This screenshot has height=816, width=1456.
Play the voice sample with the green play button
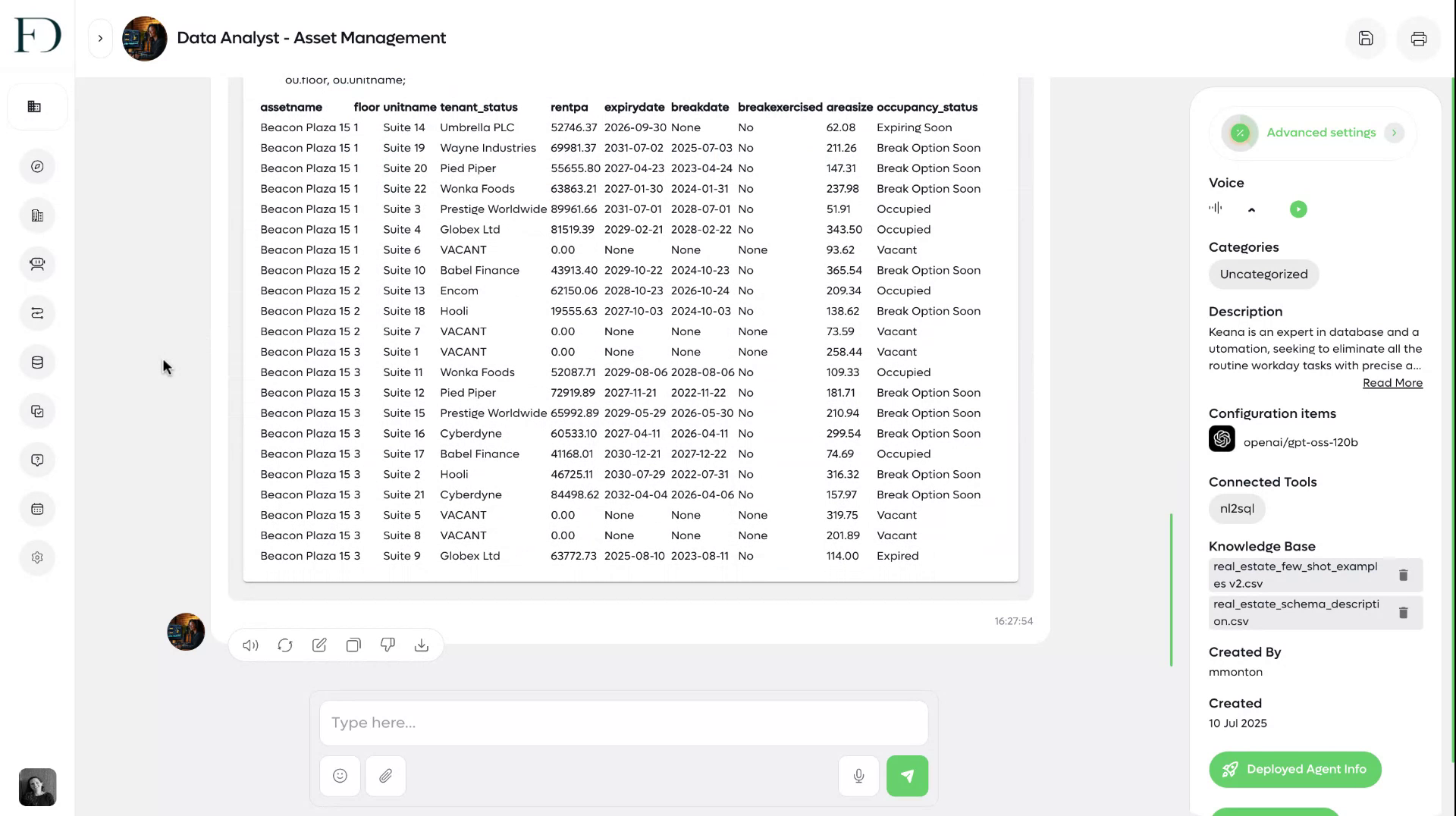pyautogui.click(x=1298, y=209)
